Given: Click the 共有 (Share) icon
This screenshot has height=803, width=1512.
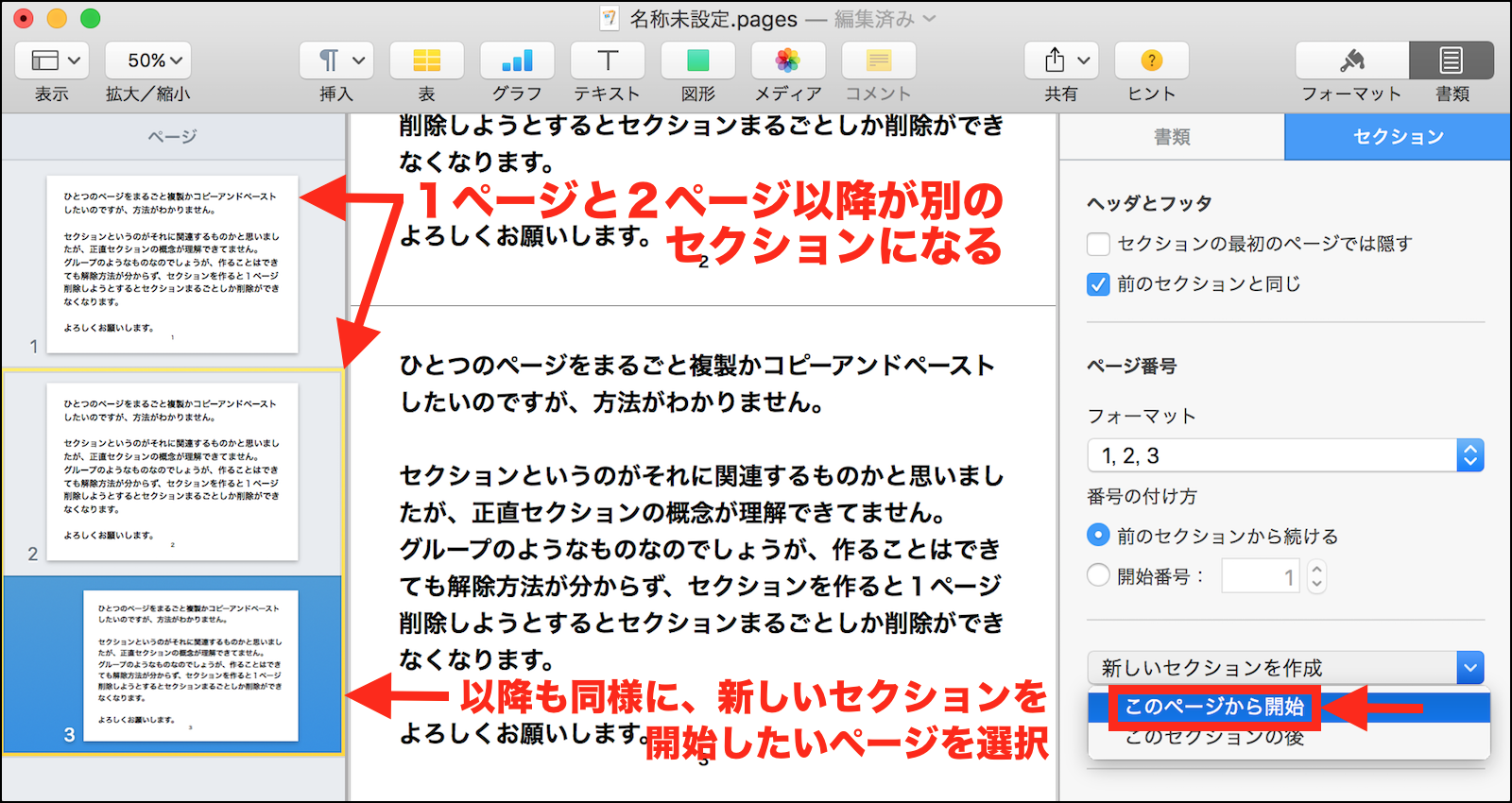Looking at the screenshot, I should tap(1060, 60).
